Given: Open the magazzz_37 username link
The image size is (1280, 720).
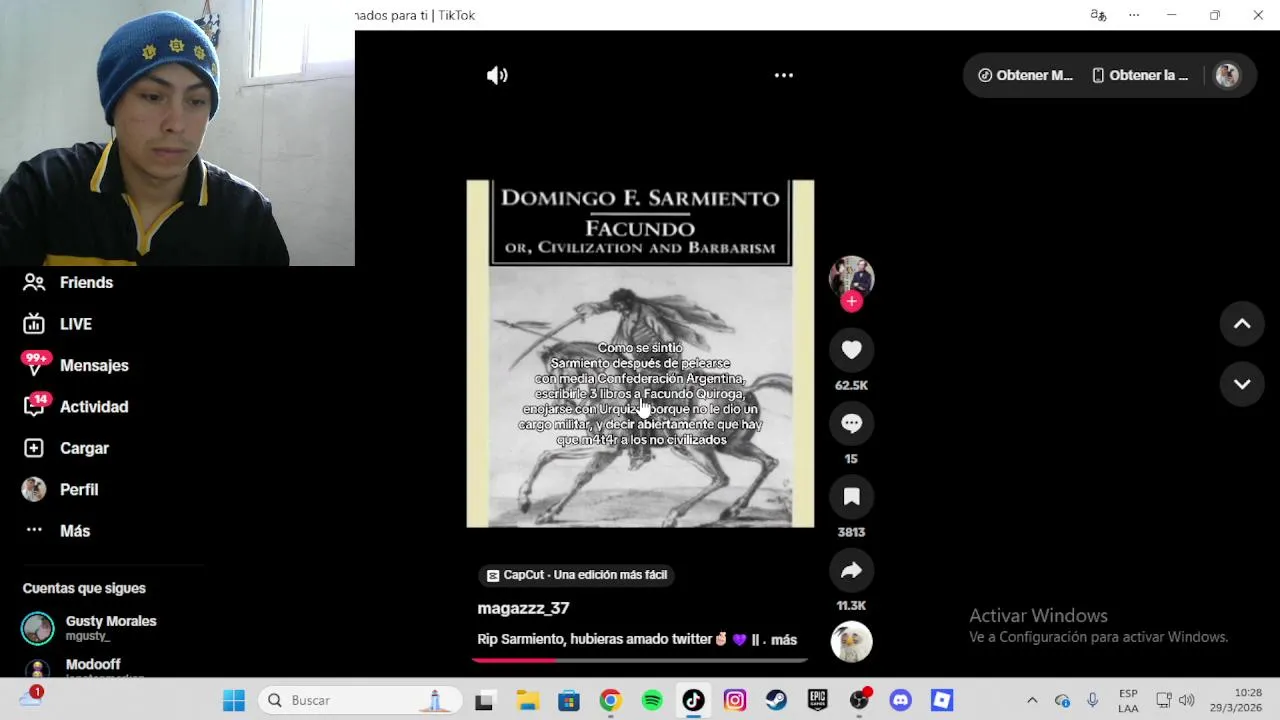Looking at the screenshot, I should (x=523, y=608).
